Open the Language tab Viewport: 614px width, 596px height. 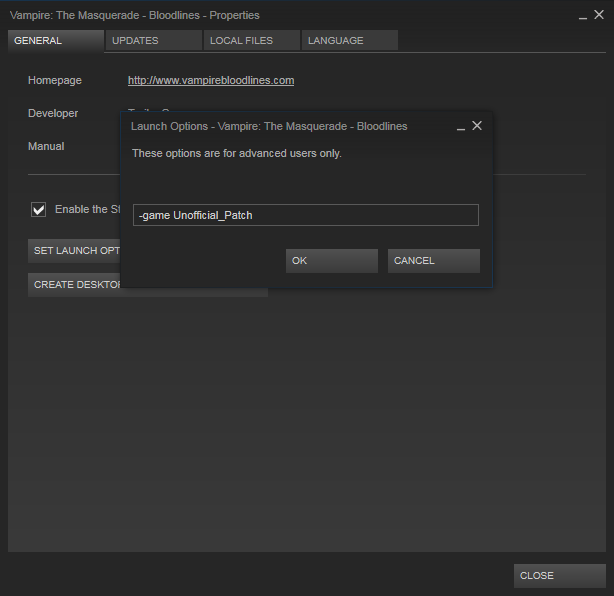coord(350,40)
